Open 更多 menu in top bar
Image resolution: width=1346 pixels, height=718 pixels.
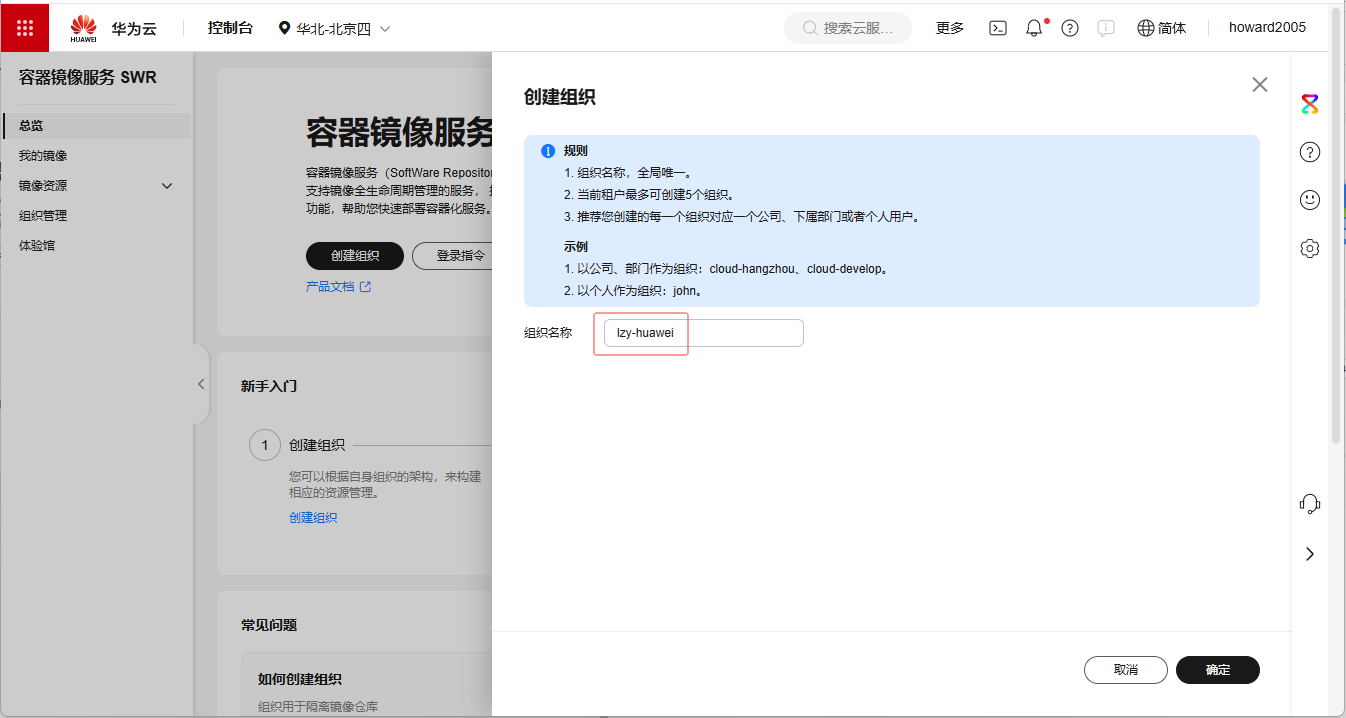pyautogui.click(x=950, y=28)
